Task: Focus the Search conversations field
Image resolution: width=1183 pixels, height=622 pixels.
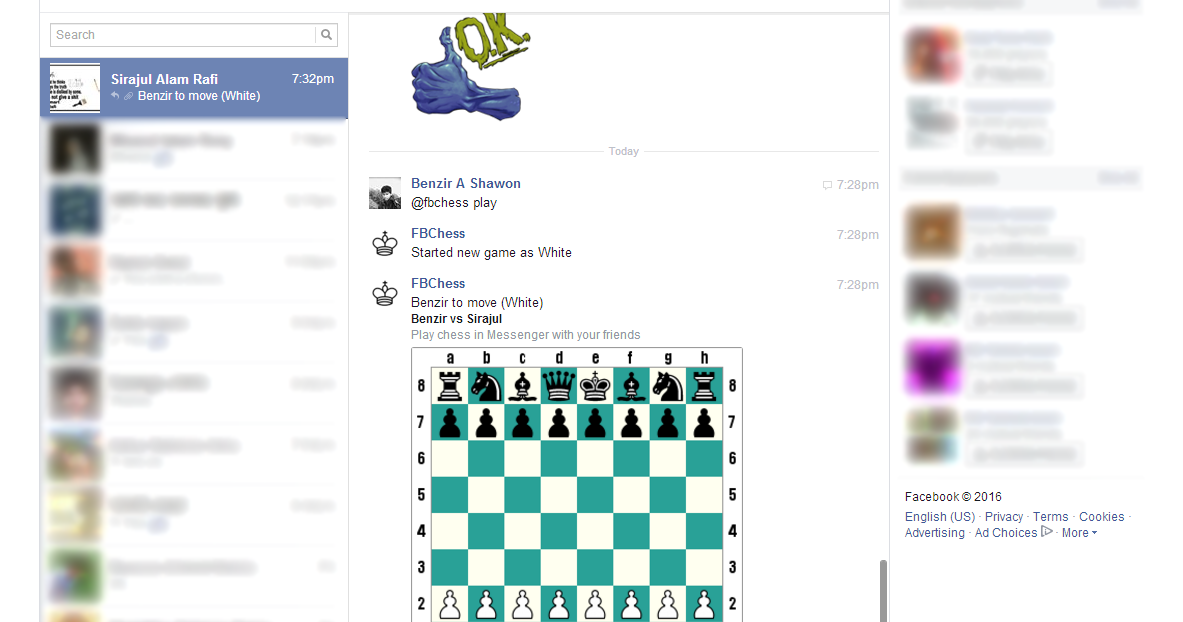Action: tap(183, 35)
